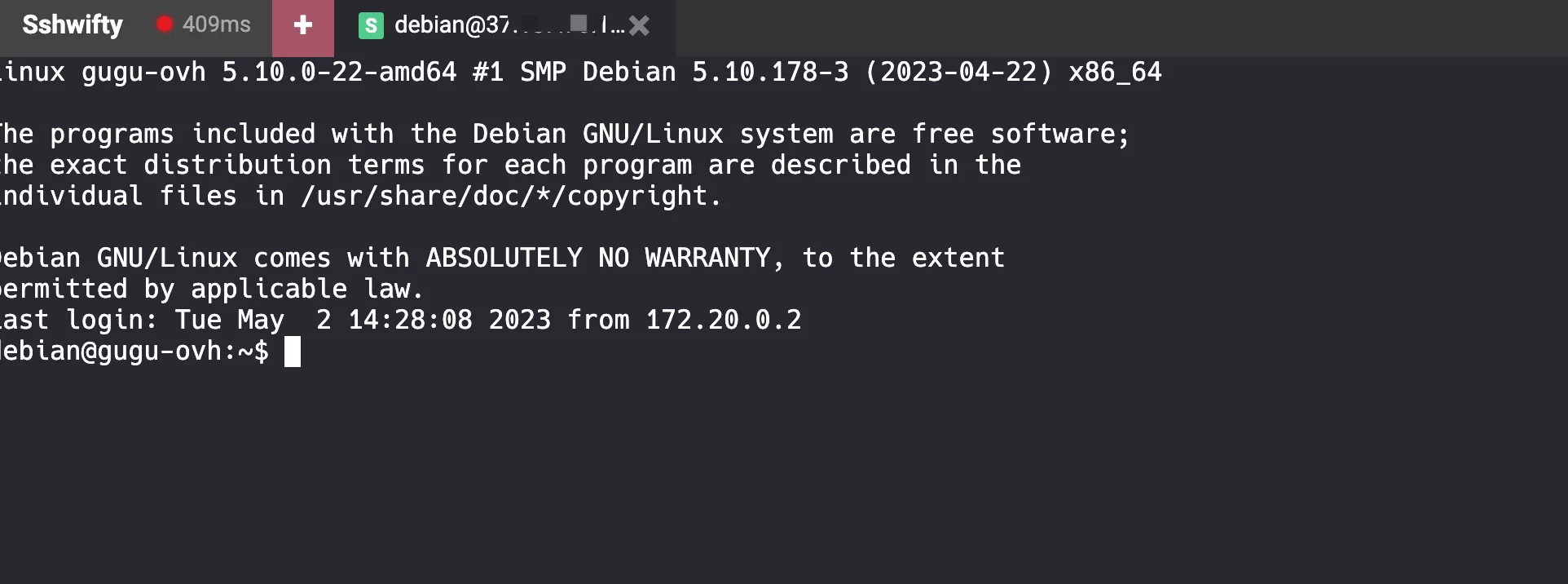
Task: Open the 409ms latency status indicator
Action: pyautogui.click(x=205, y=24)
